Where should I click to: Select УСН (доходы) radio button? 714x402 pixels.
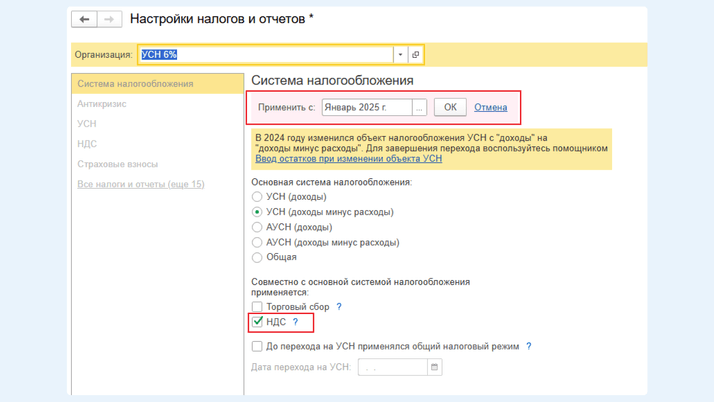[x=258, y=197]
